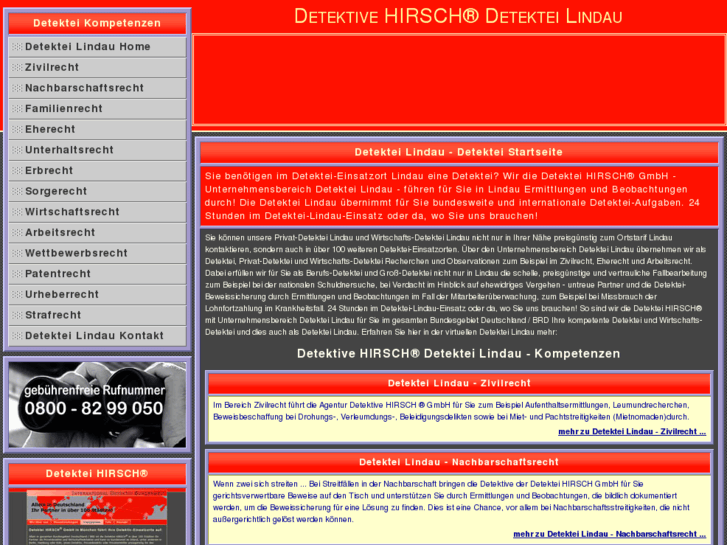The width and height of the screenshot is (727, 545).
Task: Click the bullet icon beside Erbrecht
Action: [x=17, y=171]
